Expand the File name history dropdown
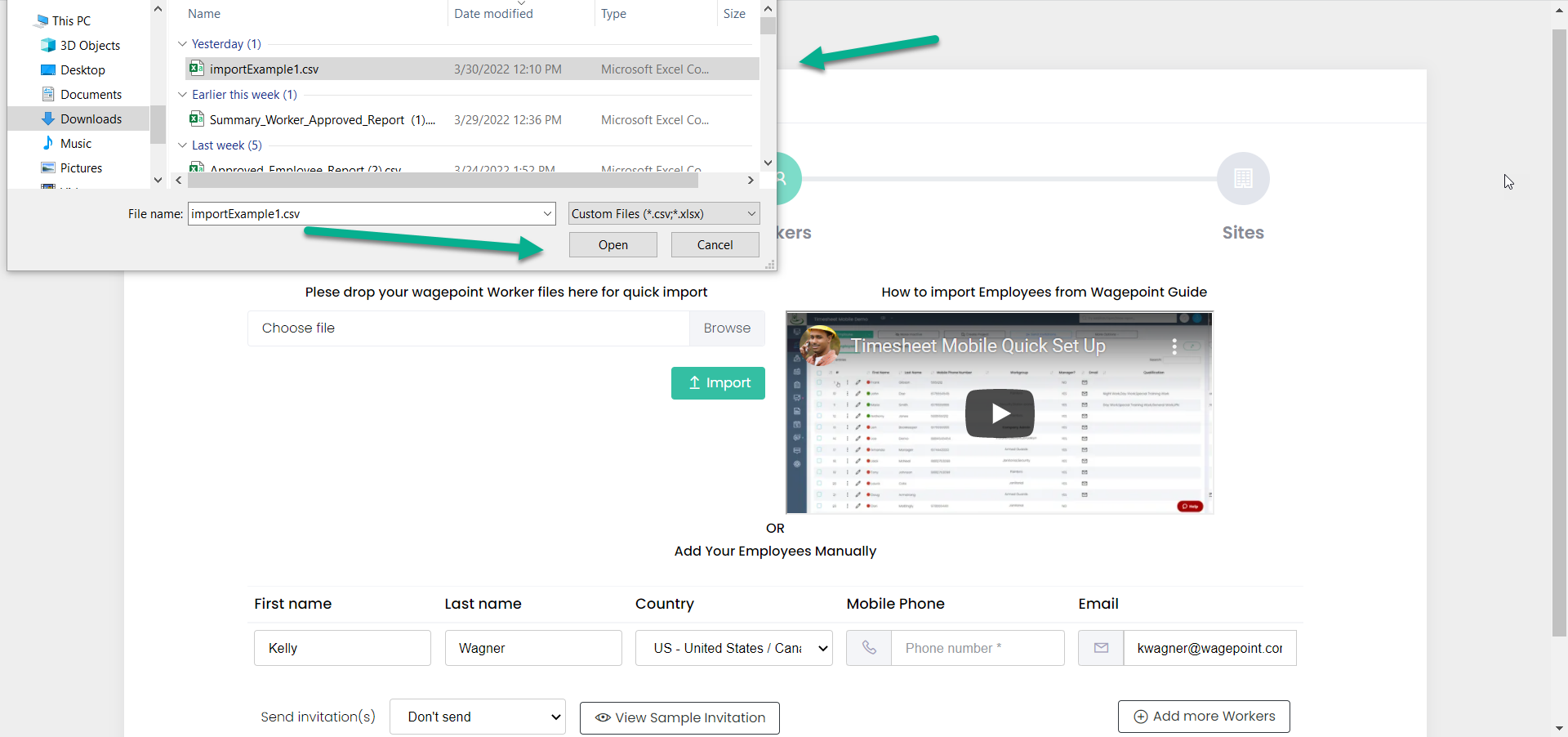Image resolution: width=1568 pixels, height=737 pixels. tap(547, 213)
